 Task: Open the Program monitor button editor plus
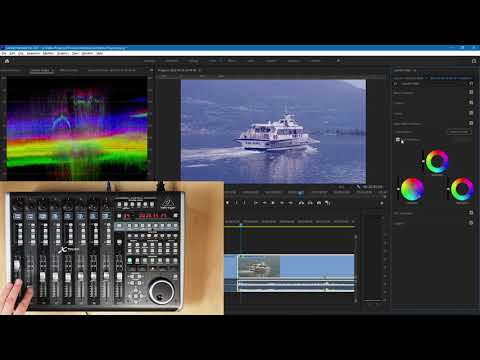382,203
